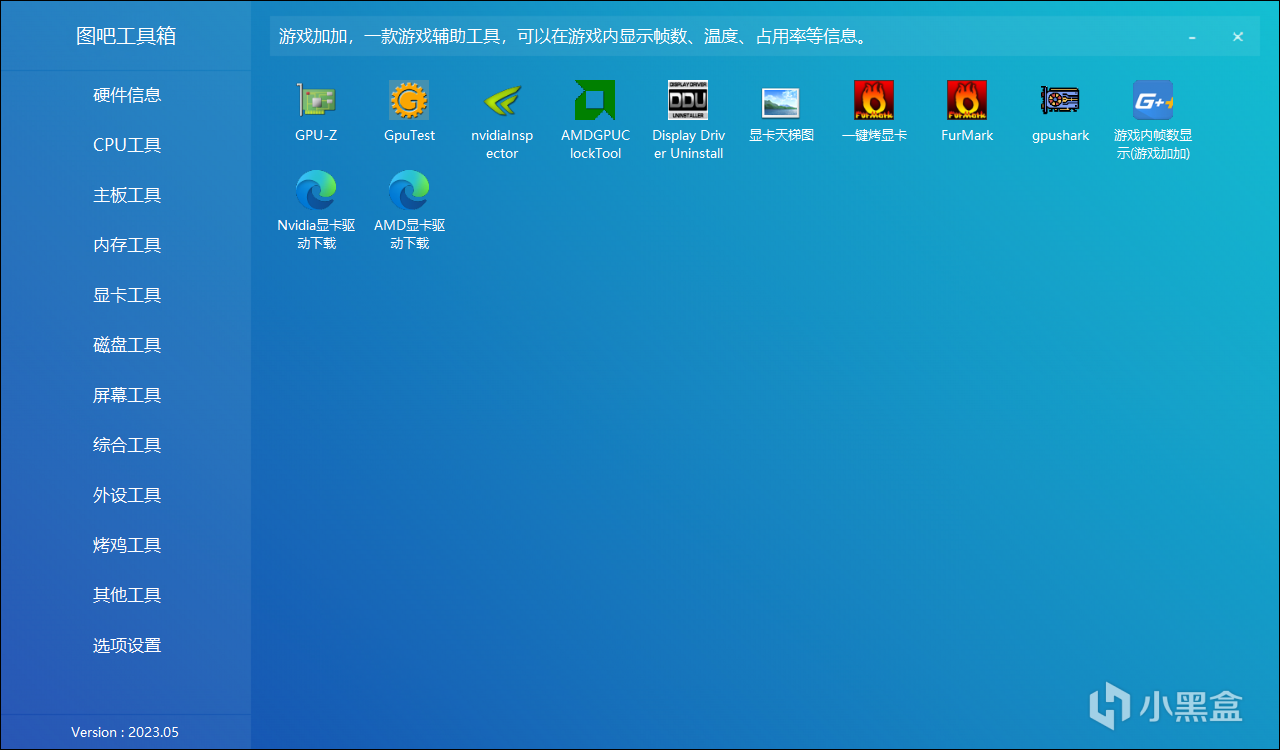进入烤鸡工具栏目
The image size is (1280, 750).
126,544
